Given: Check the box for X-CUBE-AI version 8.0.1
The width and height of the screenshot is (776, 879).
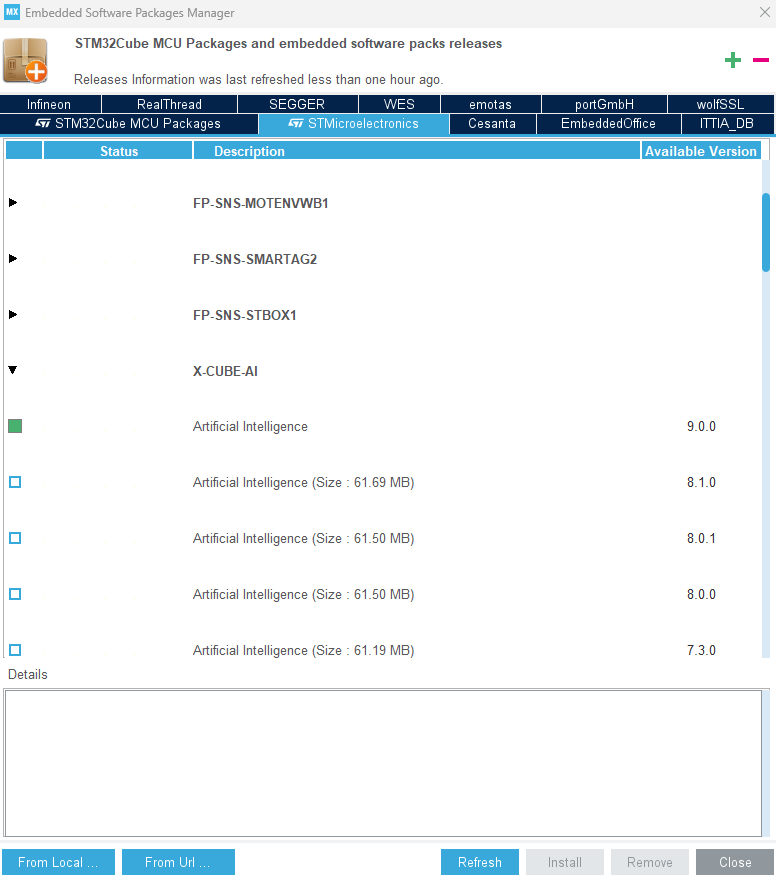Looking at the screenshot, I should 15,538.
